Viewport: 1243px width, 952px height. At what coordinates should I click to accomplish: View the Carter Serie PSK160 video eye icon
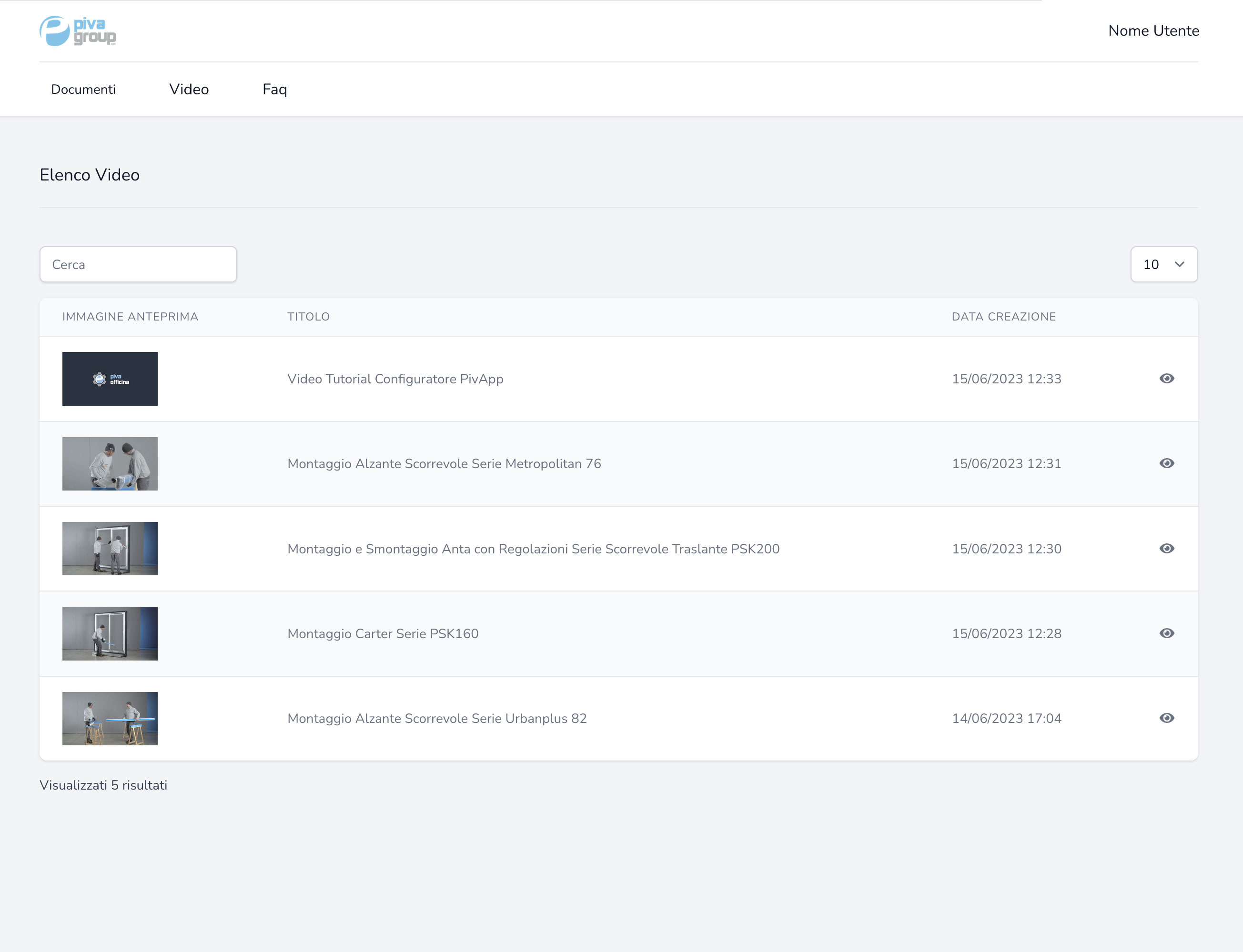[1166, 633]
